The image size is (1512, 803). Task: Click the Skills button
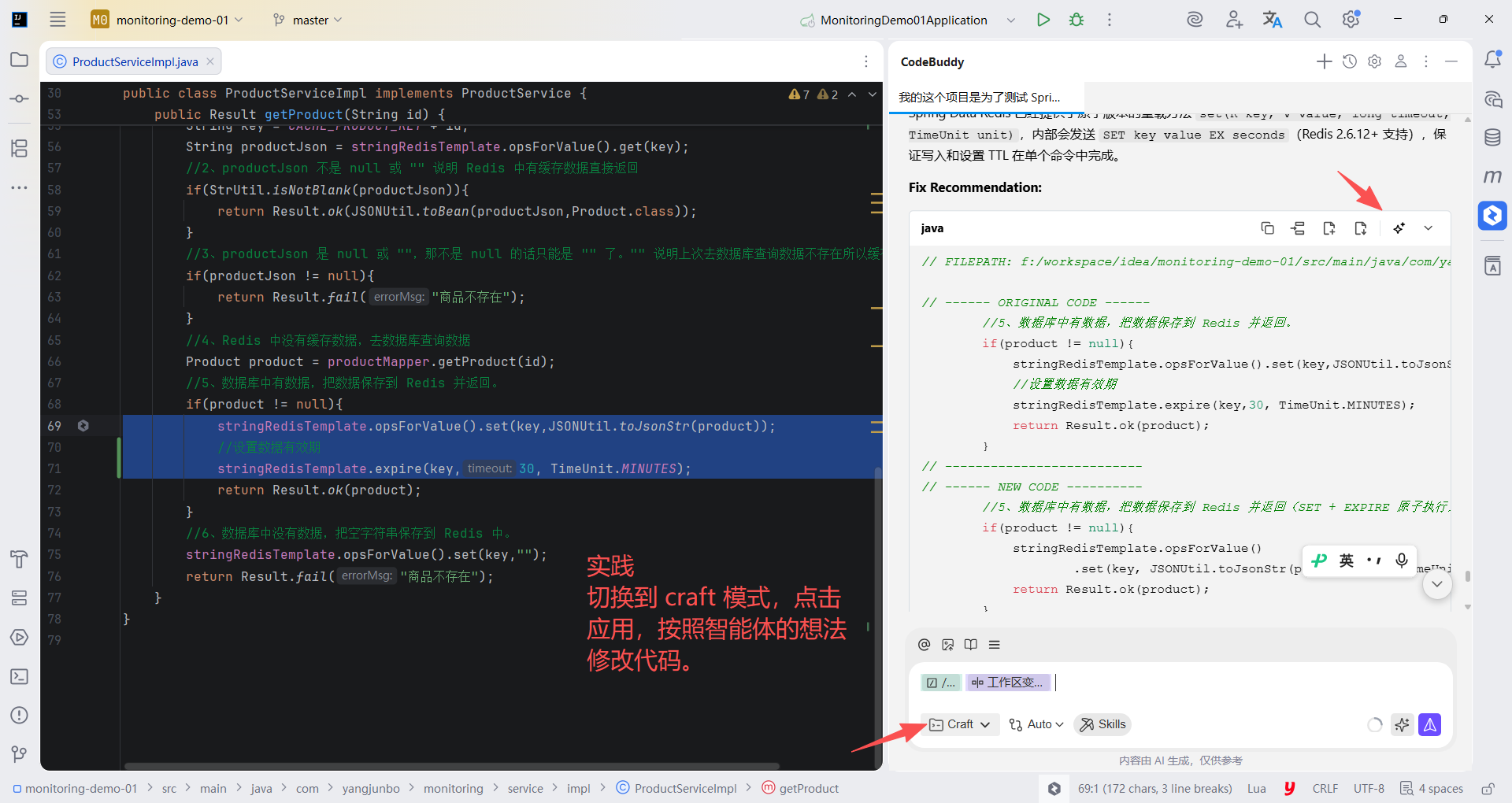pyautogui.click(x=1102, y=724)
